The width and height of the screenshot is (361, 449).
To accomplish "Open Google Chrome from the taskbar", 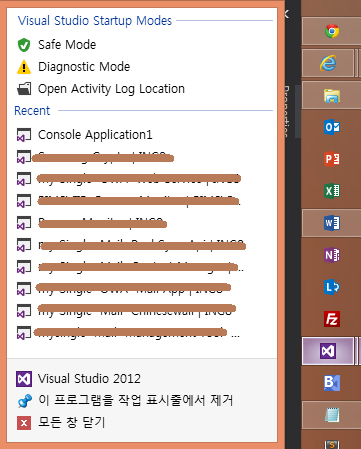I will tap(332, 31).
